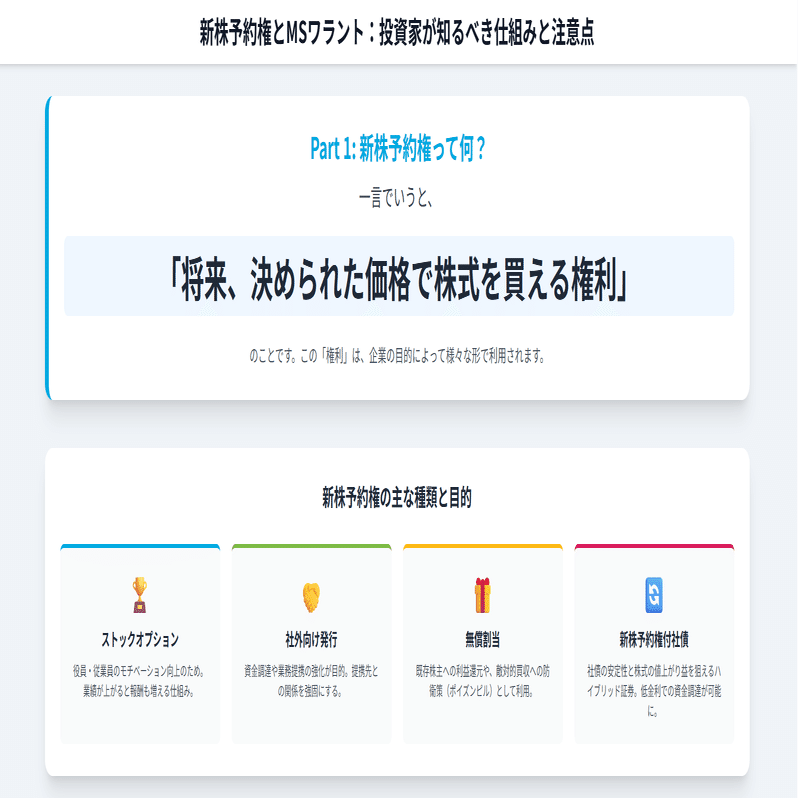Click the description 資金調達や業務提携の強化が目的

(x=311, y=681)
